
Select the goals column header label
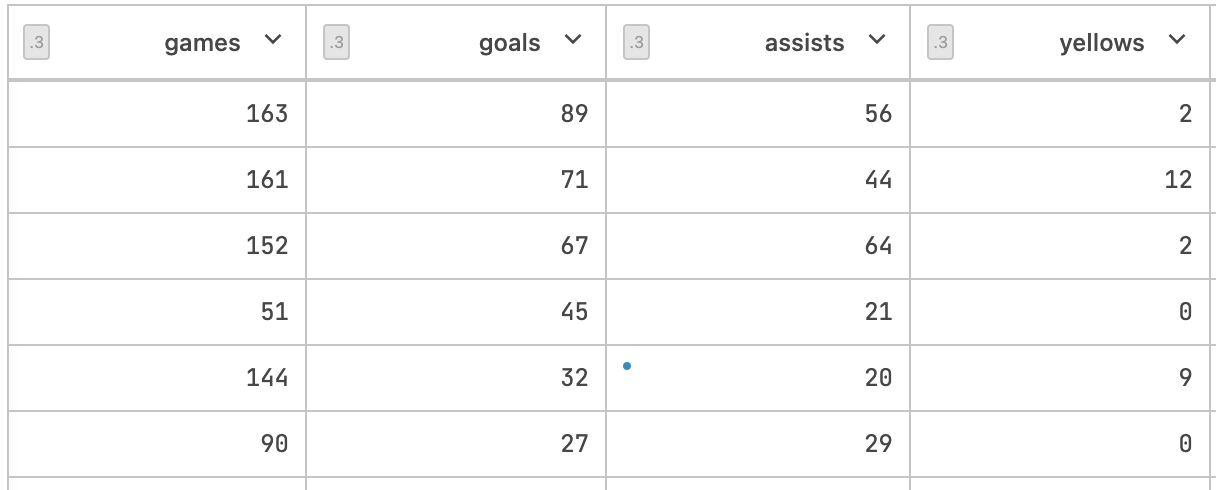tap(509, 43)
